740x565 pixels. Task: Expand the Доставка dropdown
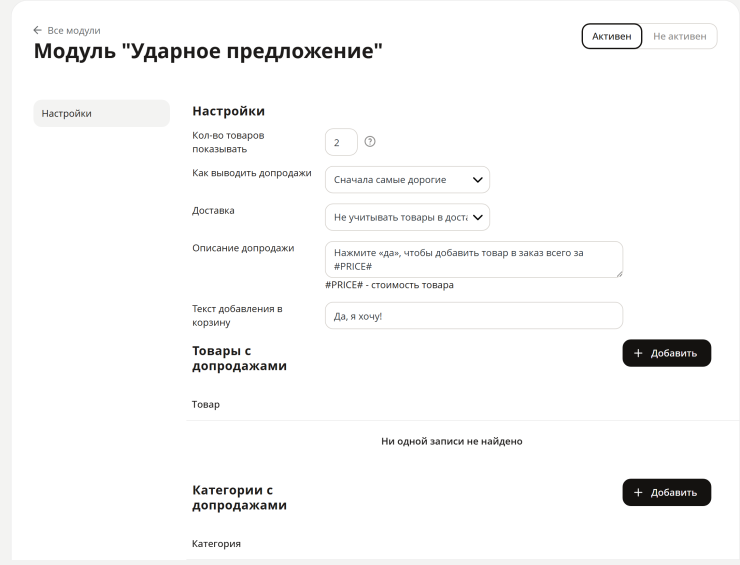pos(407,217)
